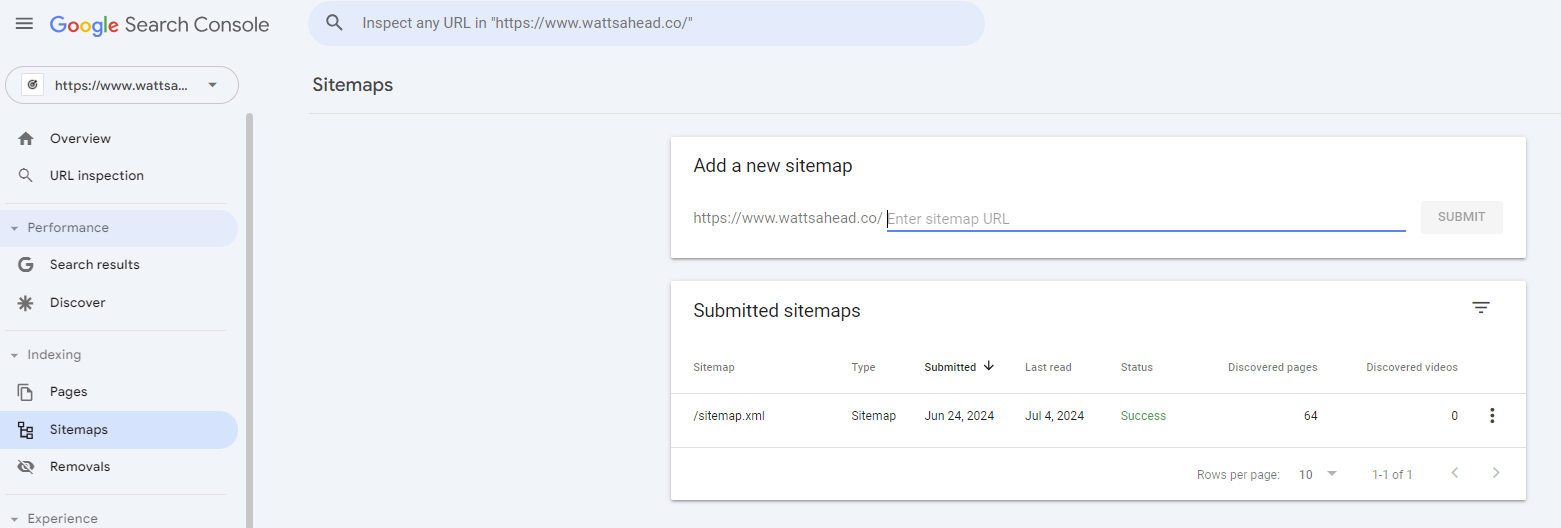Click the sidebar vertical scrollbar

pyautogui.click(x=249, y=320)
